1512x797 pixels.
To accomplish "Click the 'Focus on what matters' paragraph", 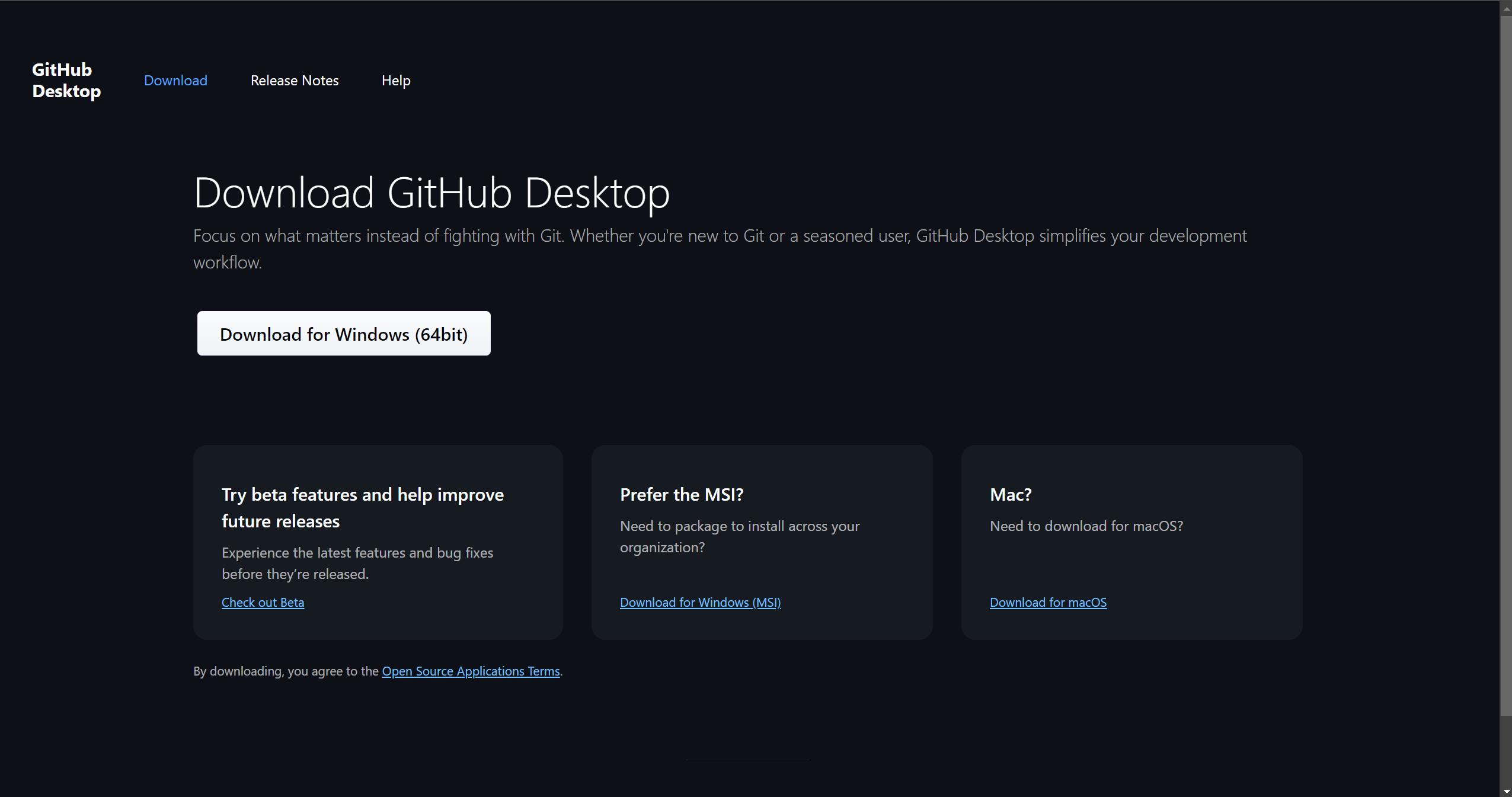I will point(720,249).
